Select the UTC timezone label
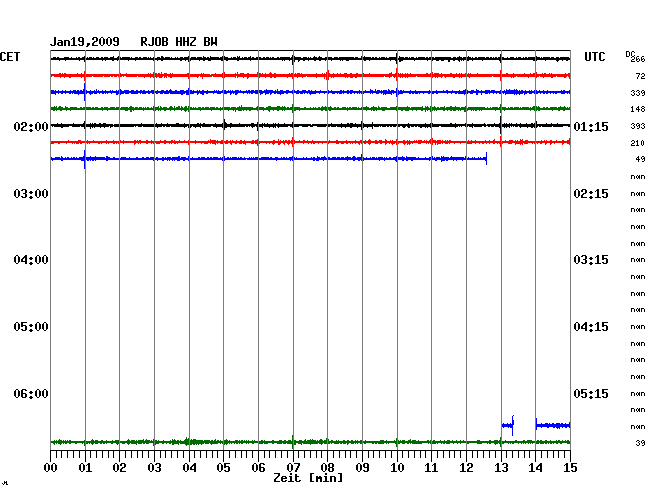 (x=594, y=57)
